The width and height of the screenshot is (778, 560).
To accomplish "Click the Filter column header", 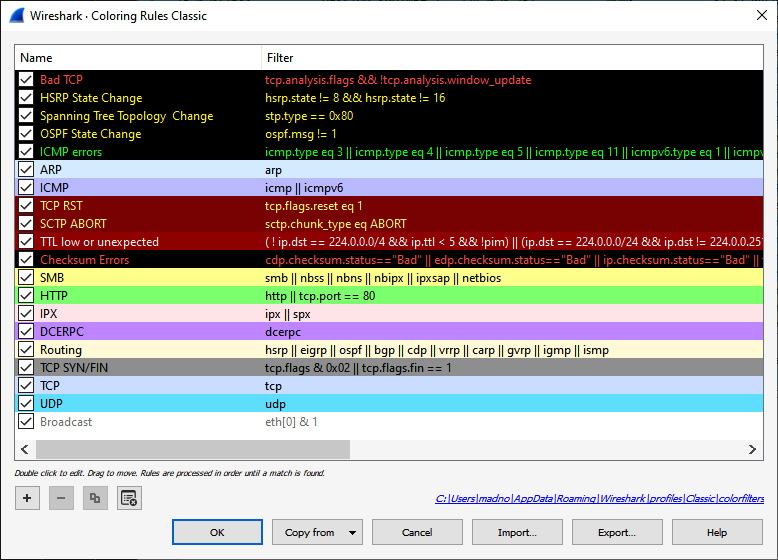I will (x=512, y=58).
